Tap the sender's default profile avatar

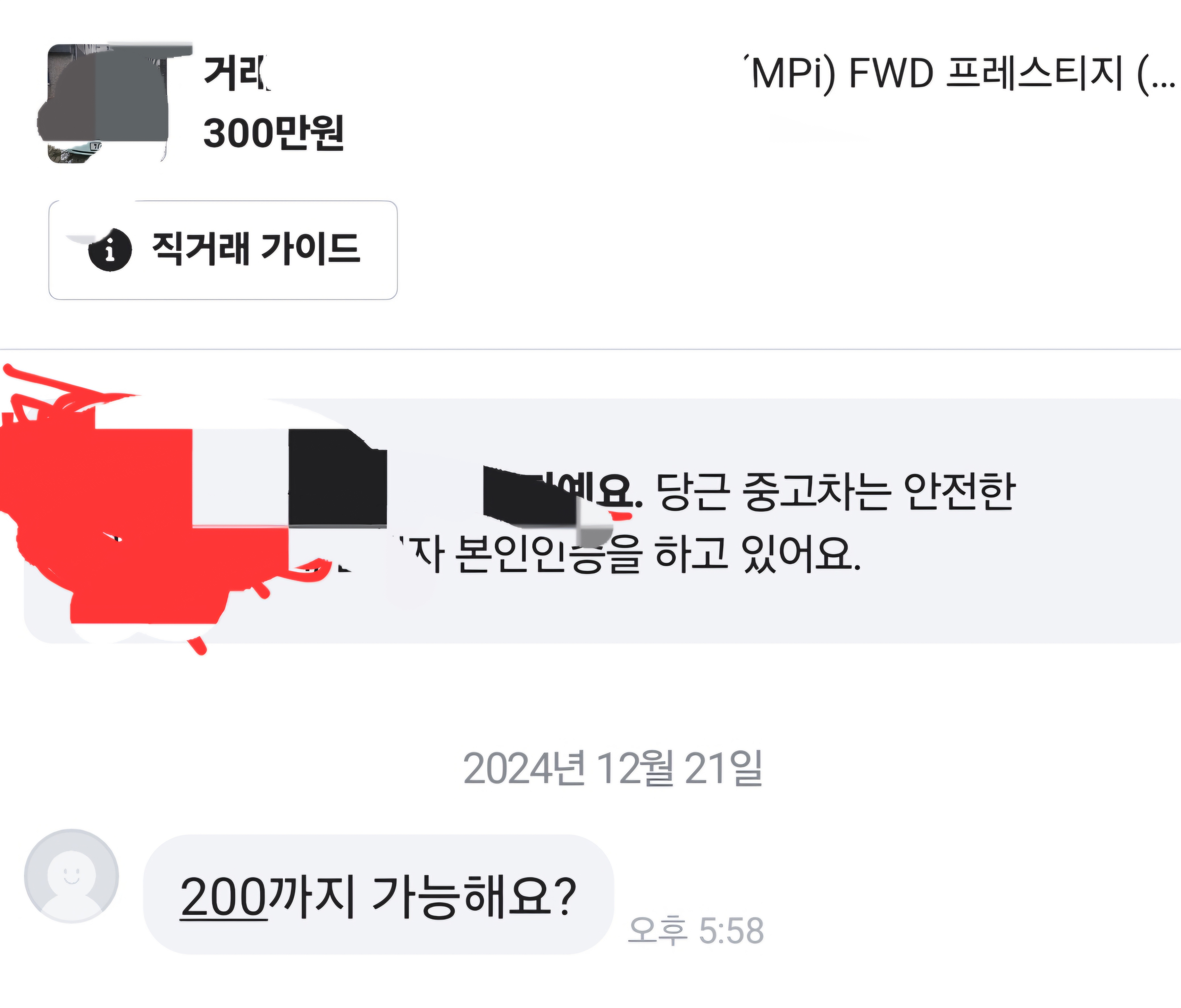point(71,876)
